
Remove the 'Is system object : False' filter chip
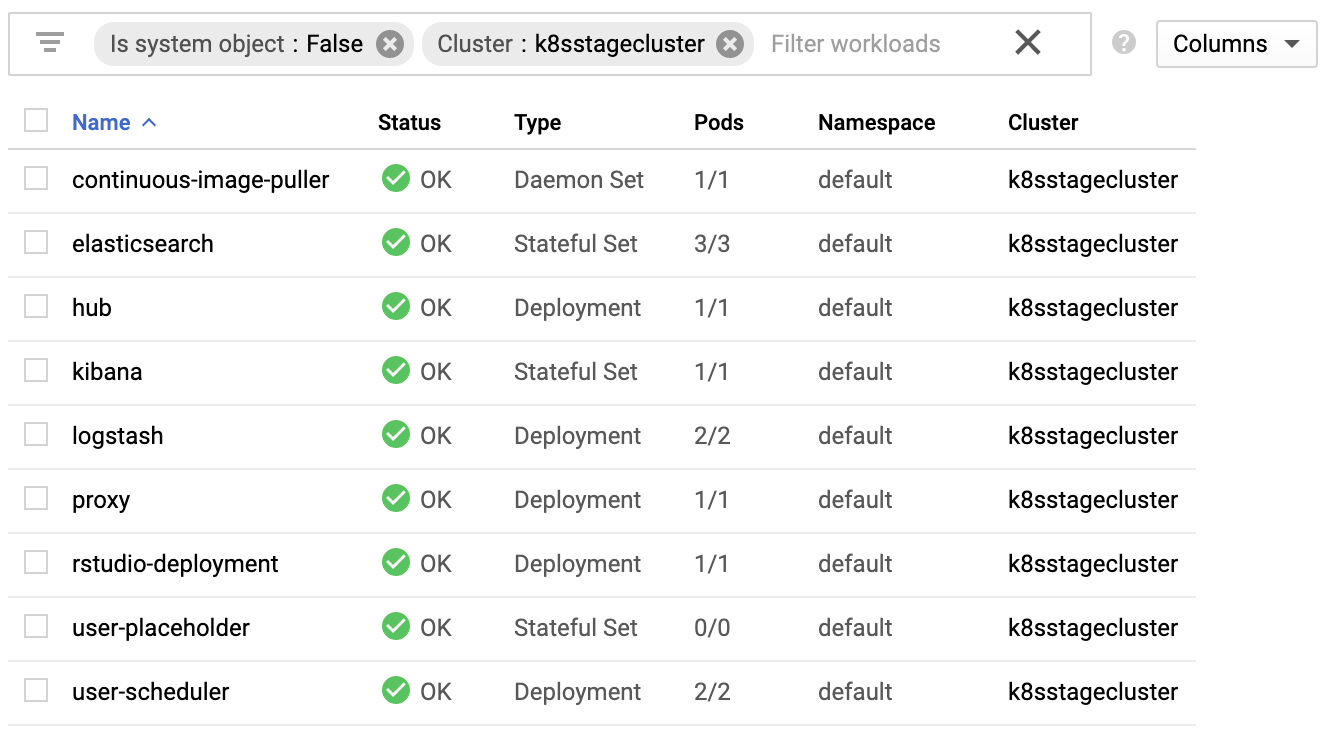[390, 44]
